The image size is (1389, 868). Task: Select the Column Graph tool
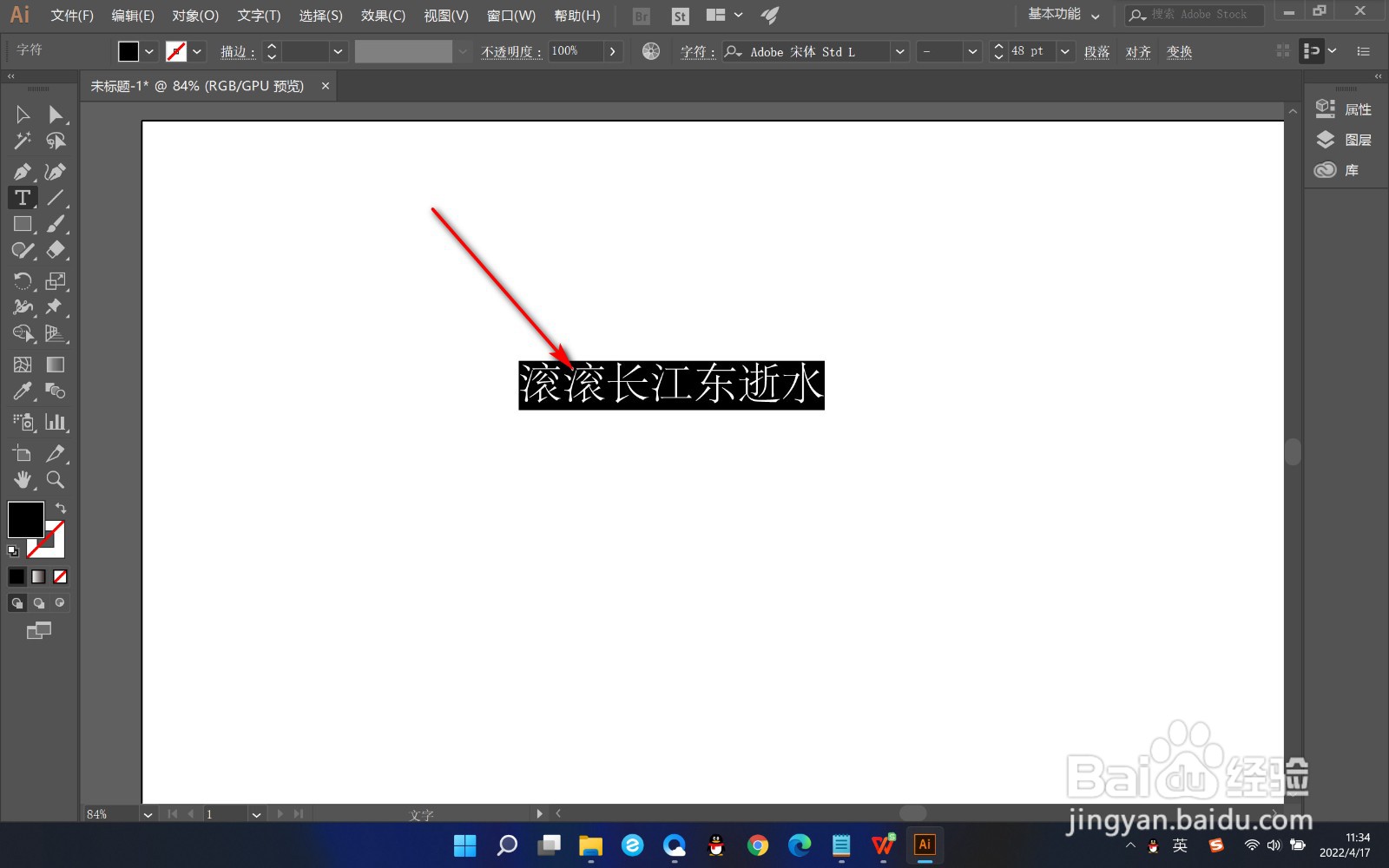pos(56,423)
